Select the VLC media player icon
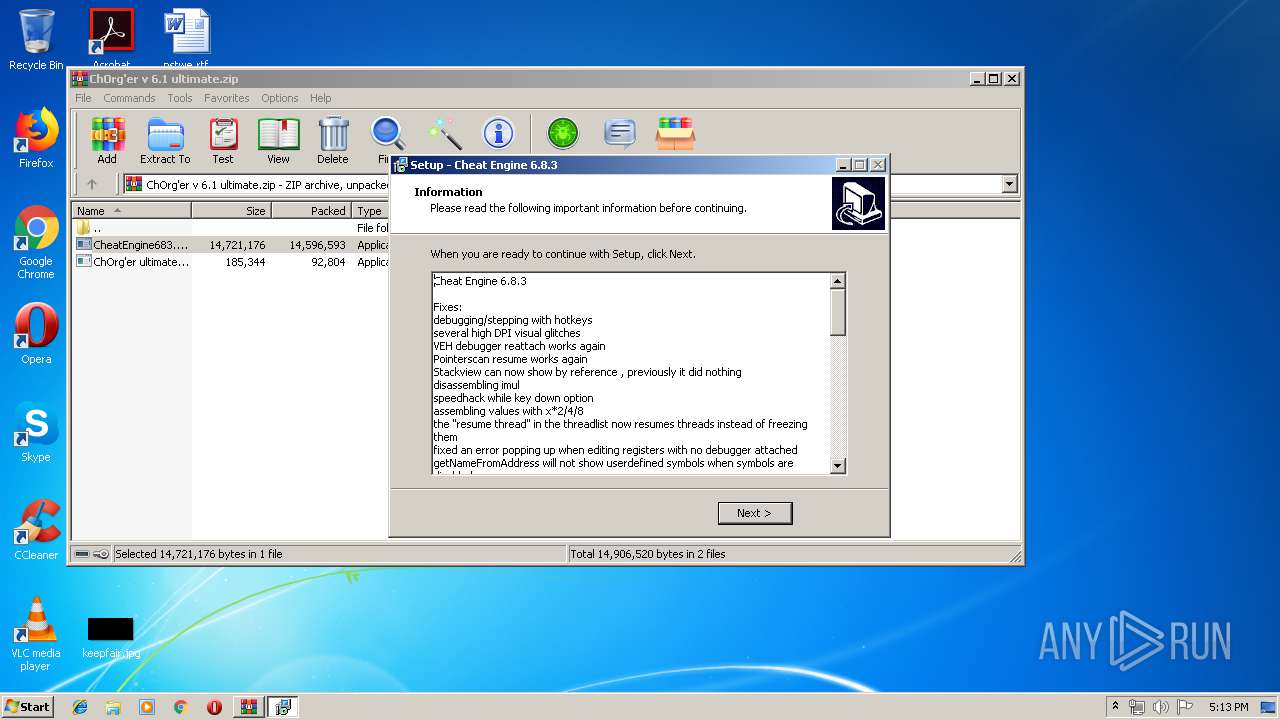Image resolution: width=1280 pixels, height=720 pixels. pos(36,634)
